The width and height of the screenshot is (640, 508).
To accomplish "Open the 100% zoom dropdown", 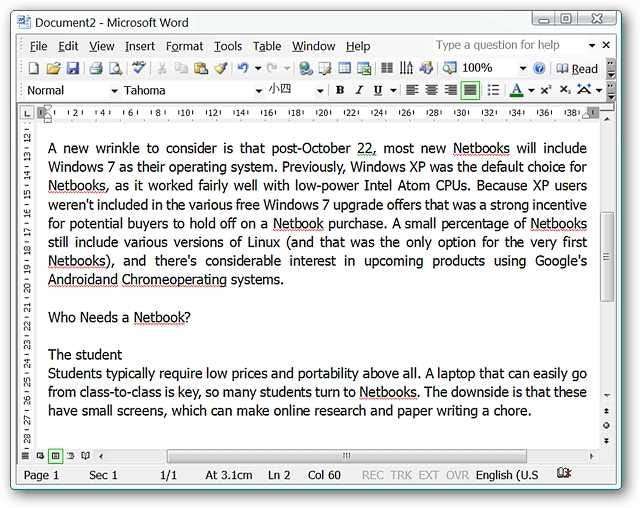I will [x=522, y=69].
